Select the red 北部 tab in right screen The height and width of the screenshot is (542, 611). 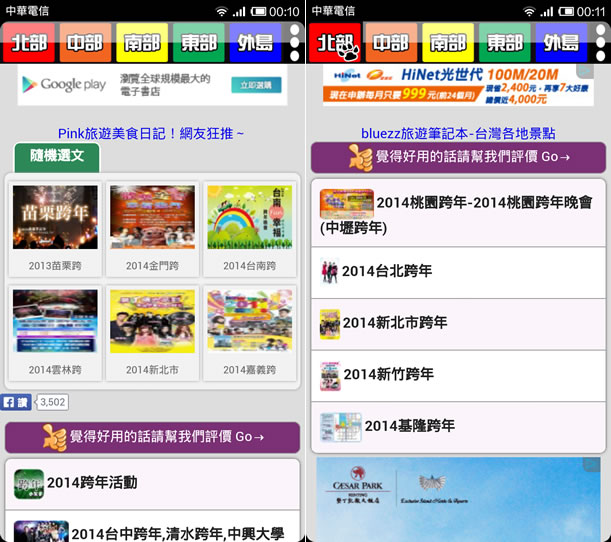pyautogui.click(x=335, y=42)
